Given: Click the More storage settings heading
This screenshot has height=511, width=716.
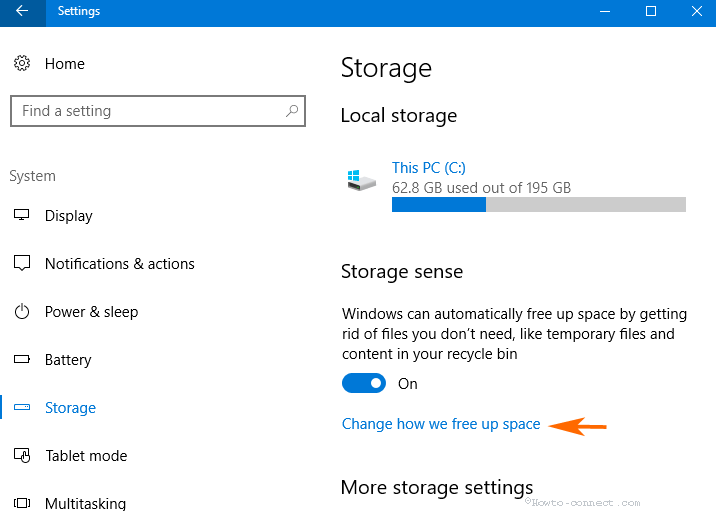Looking at the screenshot, I should tap(437, 487).
